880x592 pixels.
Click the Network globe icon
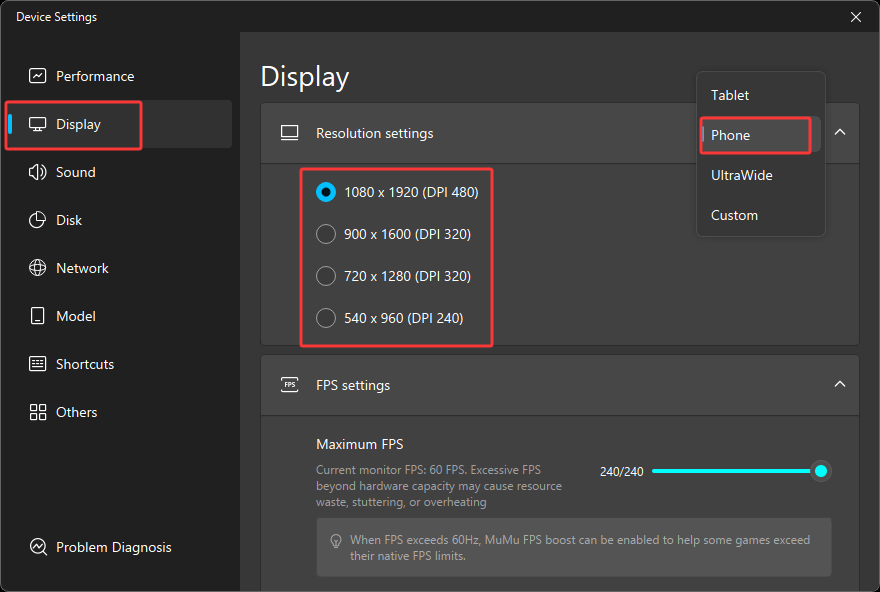[x=38, y=268]
